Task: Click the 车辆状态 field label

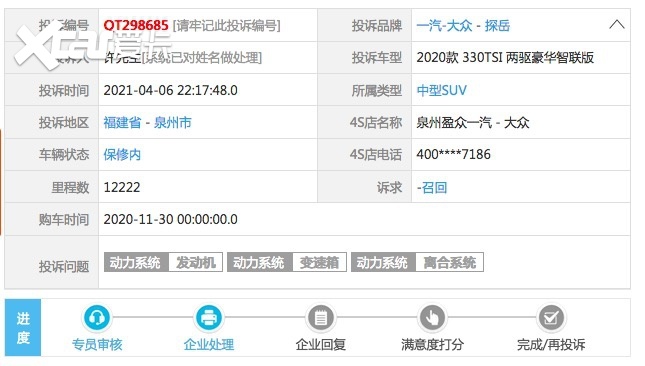Action: click(64, 155)
